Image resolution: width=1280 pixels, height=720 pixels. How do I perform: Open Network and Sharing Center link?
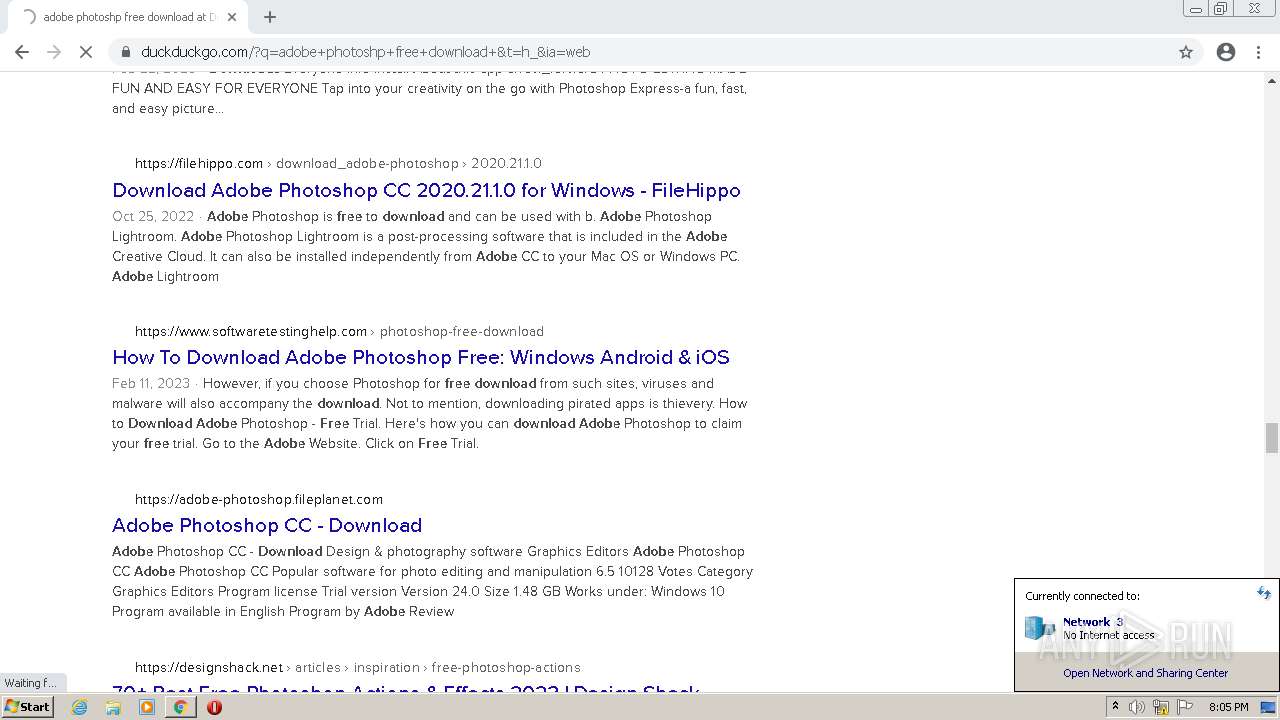coord(1145,673)
